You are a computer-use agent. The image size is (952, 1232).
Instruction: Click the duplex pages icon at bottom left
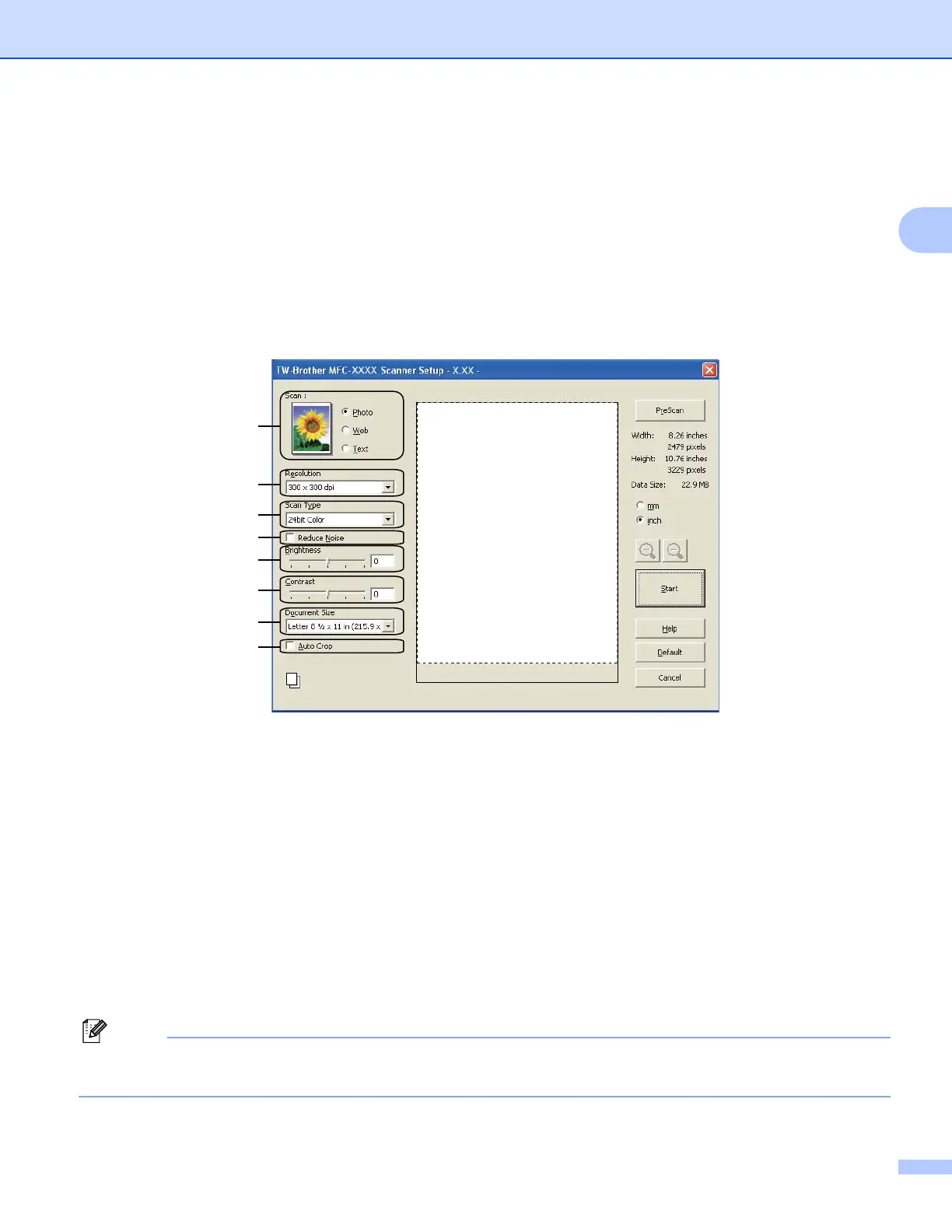tap(293, 681)
